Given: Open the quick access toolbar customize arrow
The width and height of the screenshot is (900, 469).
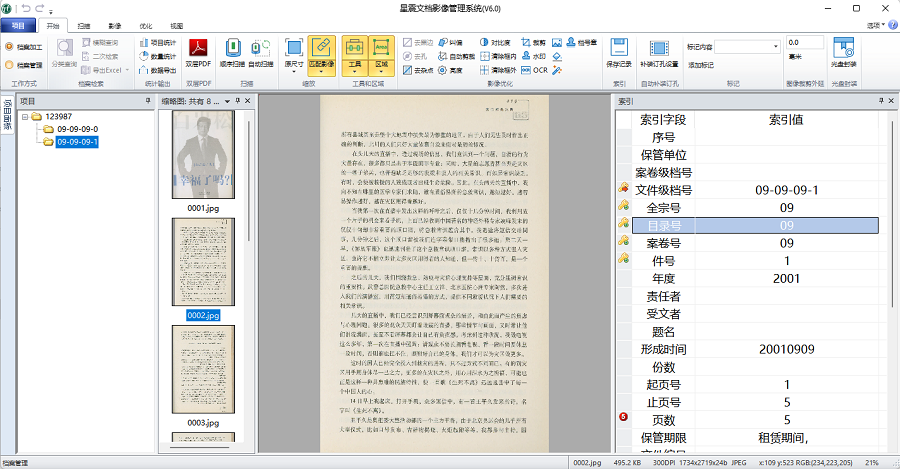Looking at the screenshot, I should click(51, 11).
